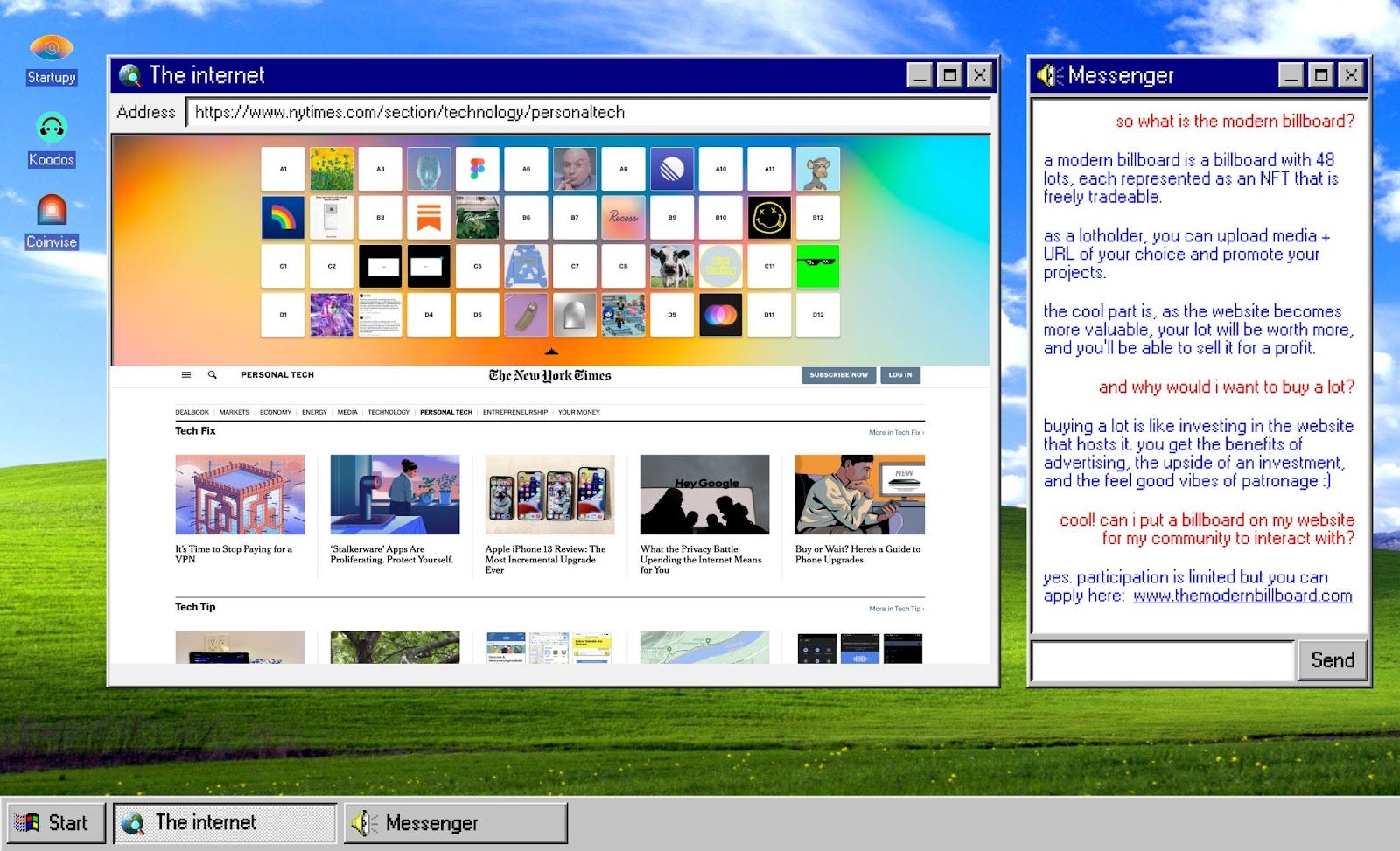Click the More in Tech Fix link
Screen dimensions: 1400x851
(896, 432)
